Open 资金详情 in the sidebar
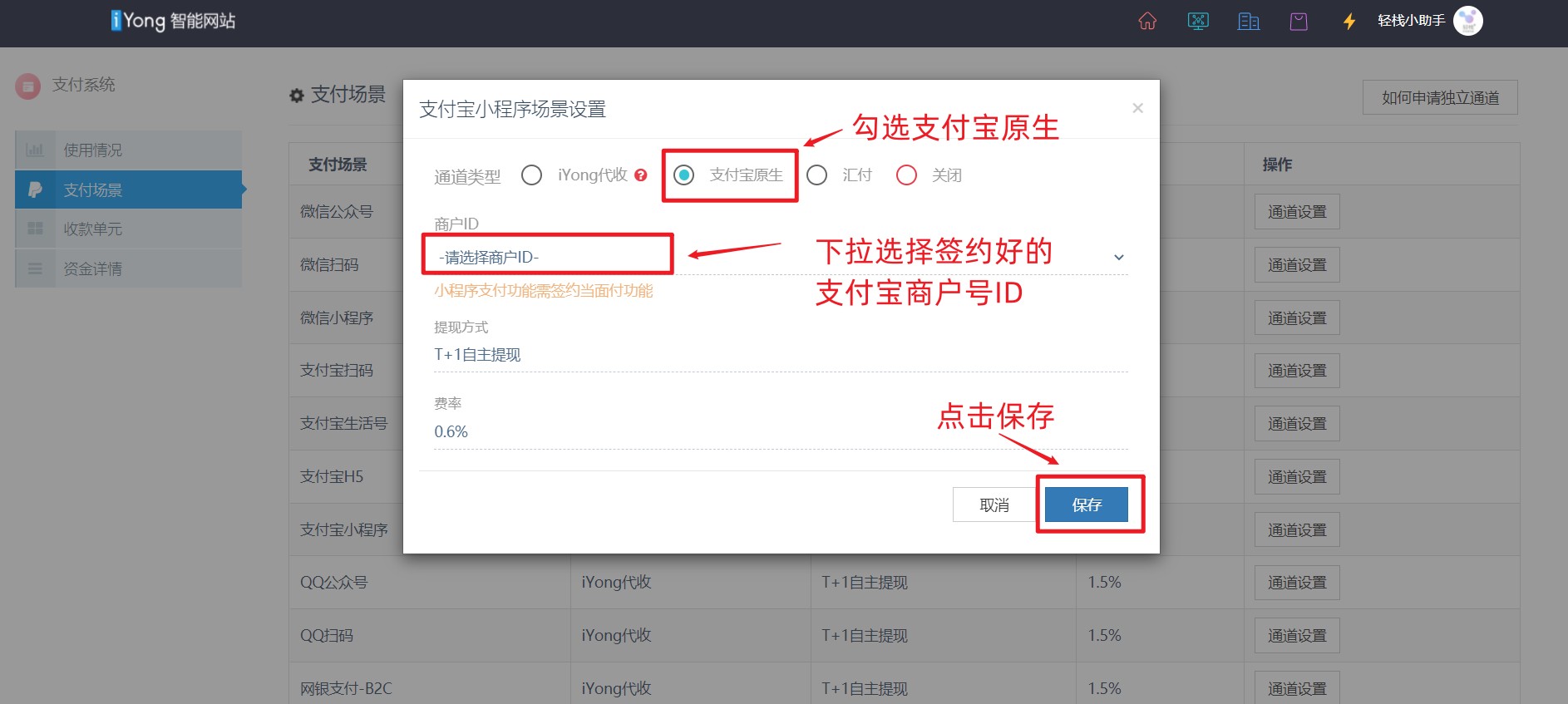The width and height of the screenshot is (1568, 704). pyautogui.click(x=129, y=268)
